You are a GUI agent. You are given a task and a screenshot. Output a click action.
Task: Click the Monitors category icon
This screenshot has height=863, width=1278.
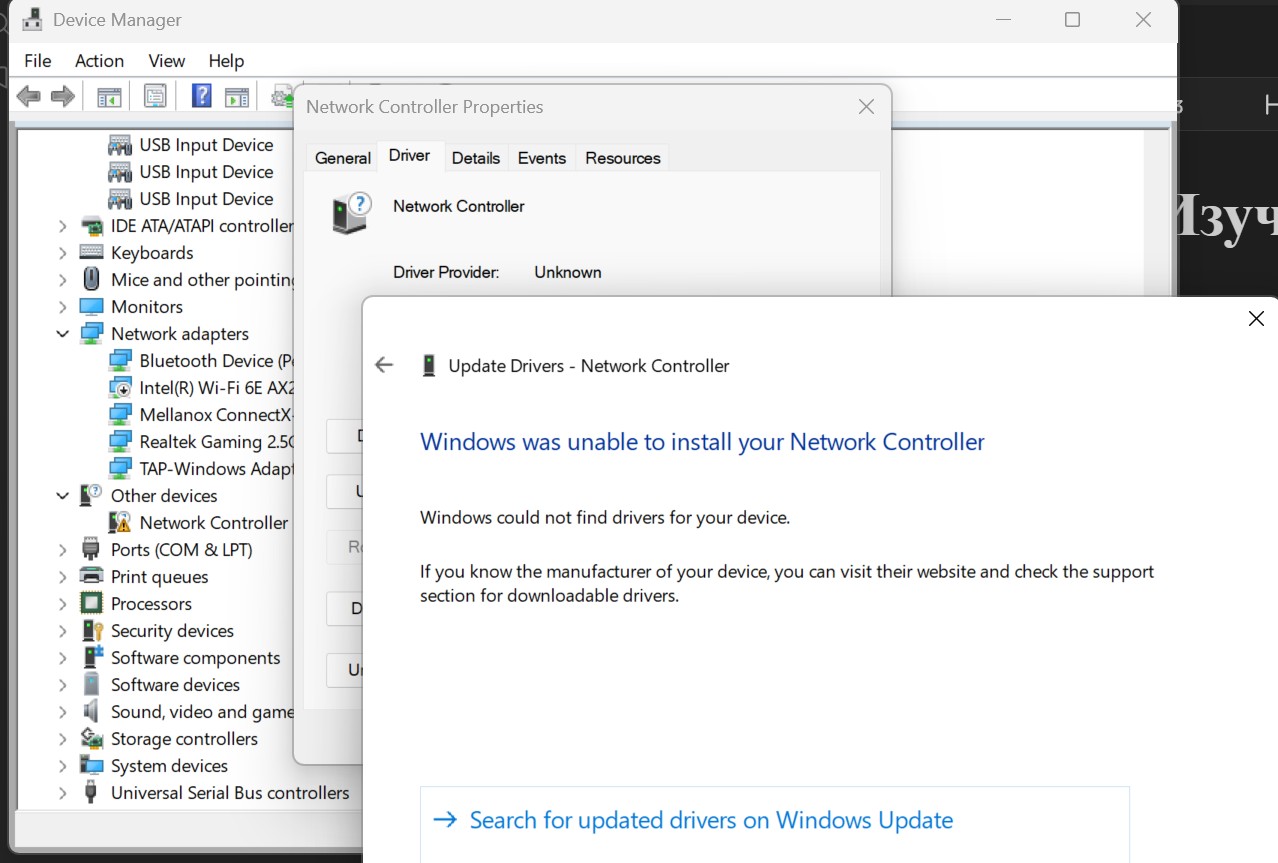[x=91, y=307]
